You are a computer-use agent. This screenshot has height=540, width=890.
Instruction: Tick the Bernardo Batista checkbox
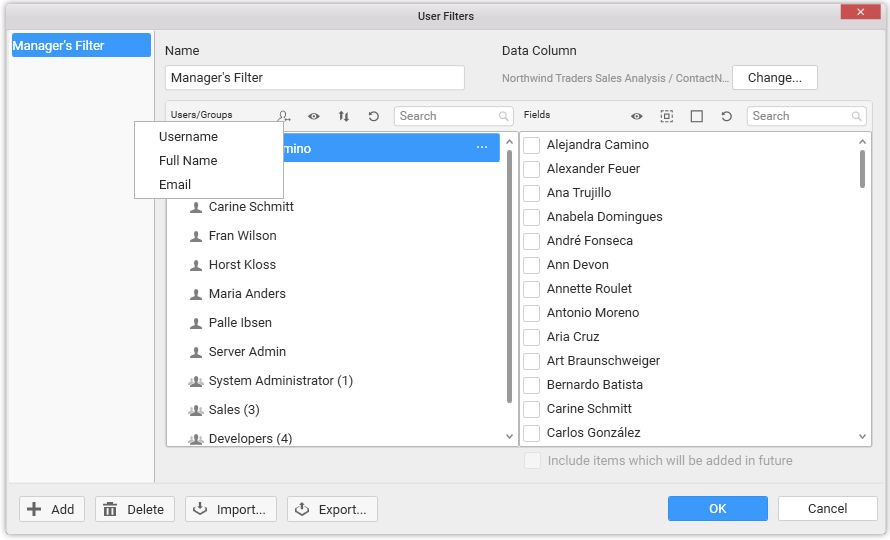(532, 385)
